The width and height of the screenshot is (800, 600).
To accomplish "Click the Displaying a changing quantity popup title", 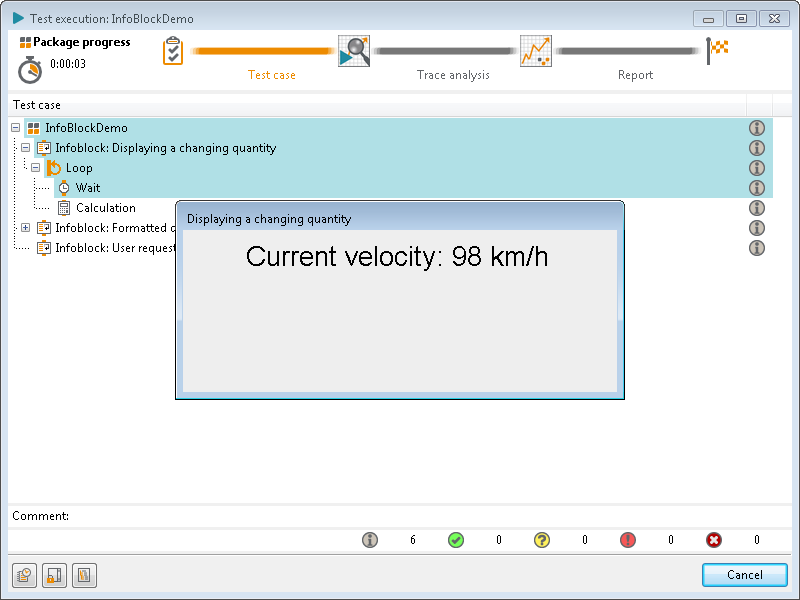I will pyautogui.click(x=269, y=219).
